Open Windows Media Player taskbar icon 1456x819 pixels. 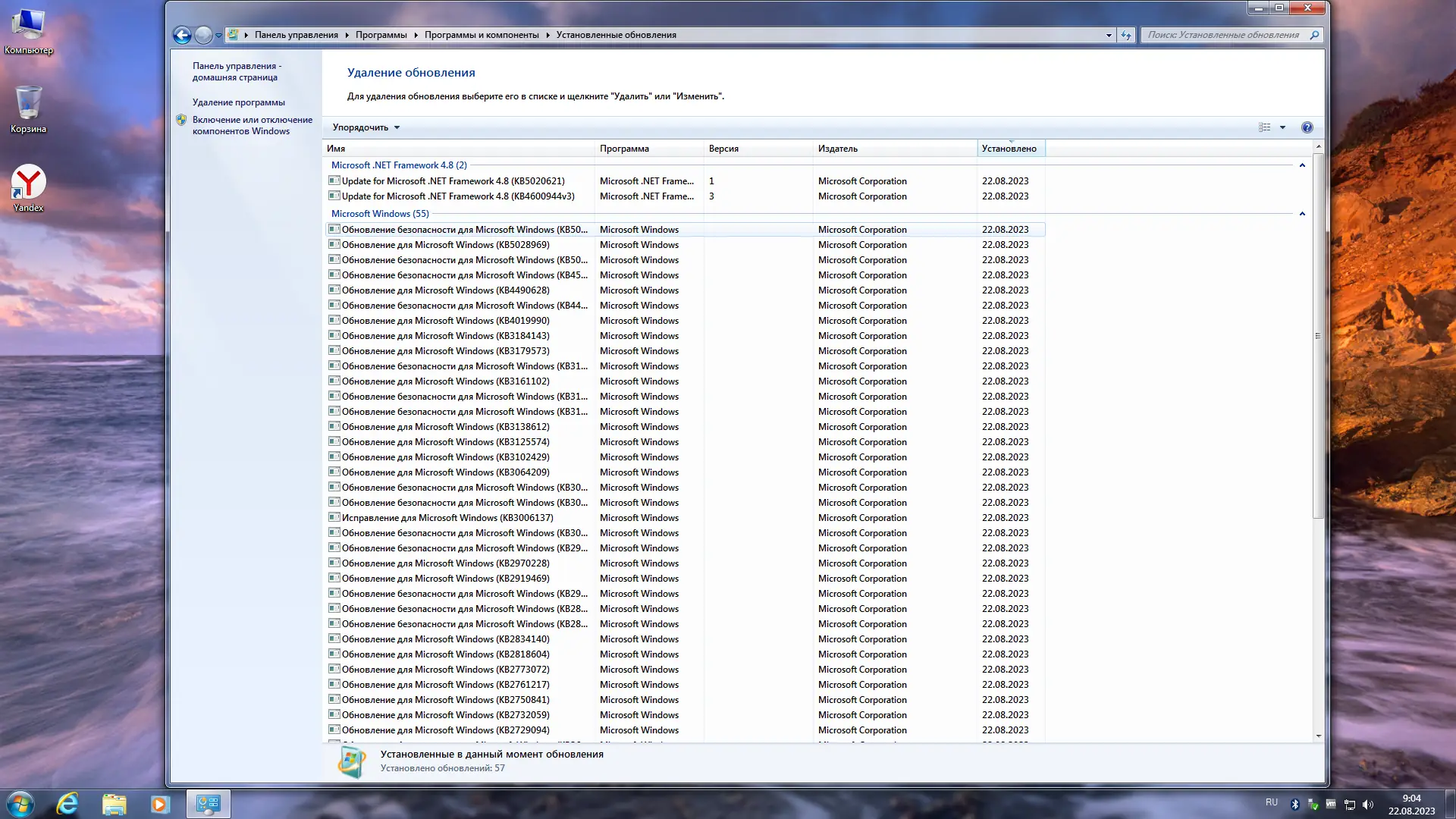160,804
